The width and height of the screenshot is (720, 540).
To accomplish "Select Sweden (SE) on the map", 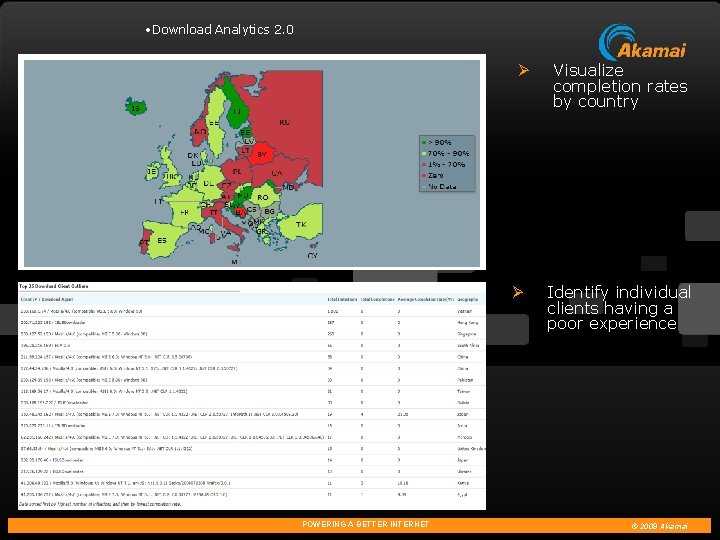I will pos(214,123).
